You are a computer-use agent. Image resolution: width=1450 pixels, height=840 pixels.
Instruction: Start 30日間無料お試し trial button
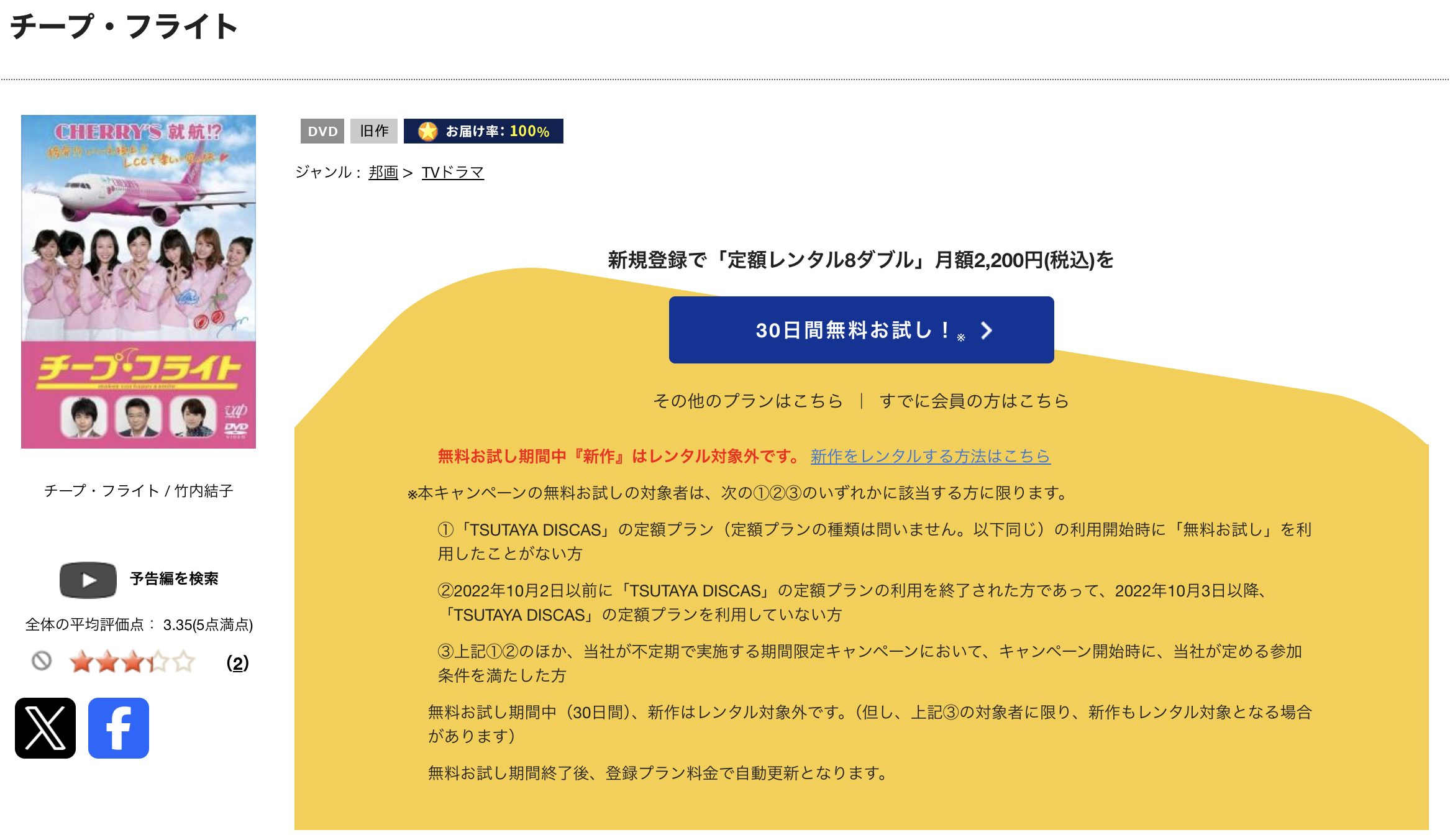click(x=862, y=330)
